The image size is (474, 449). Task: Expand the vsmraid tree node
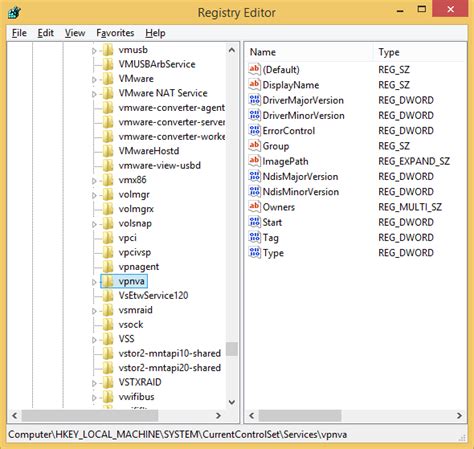point(94,311)
